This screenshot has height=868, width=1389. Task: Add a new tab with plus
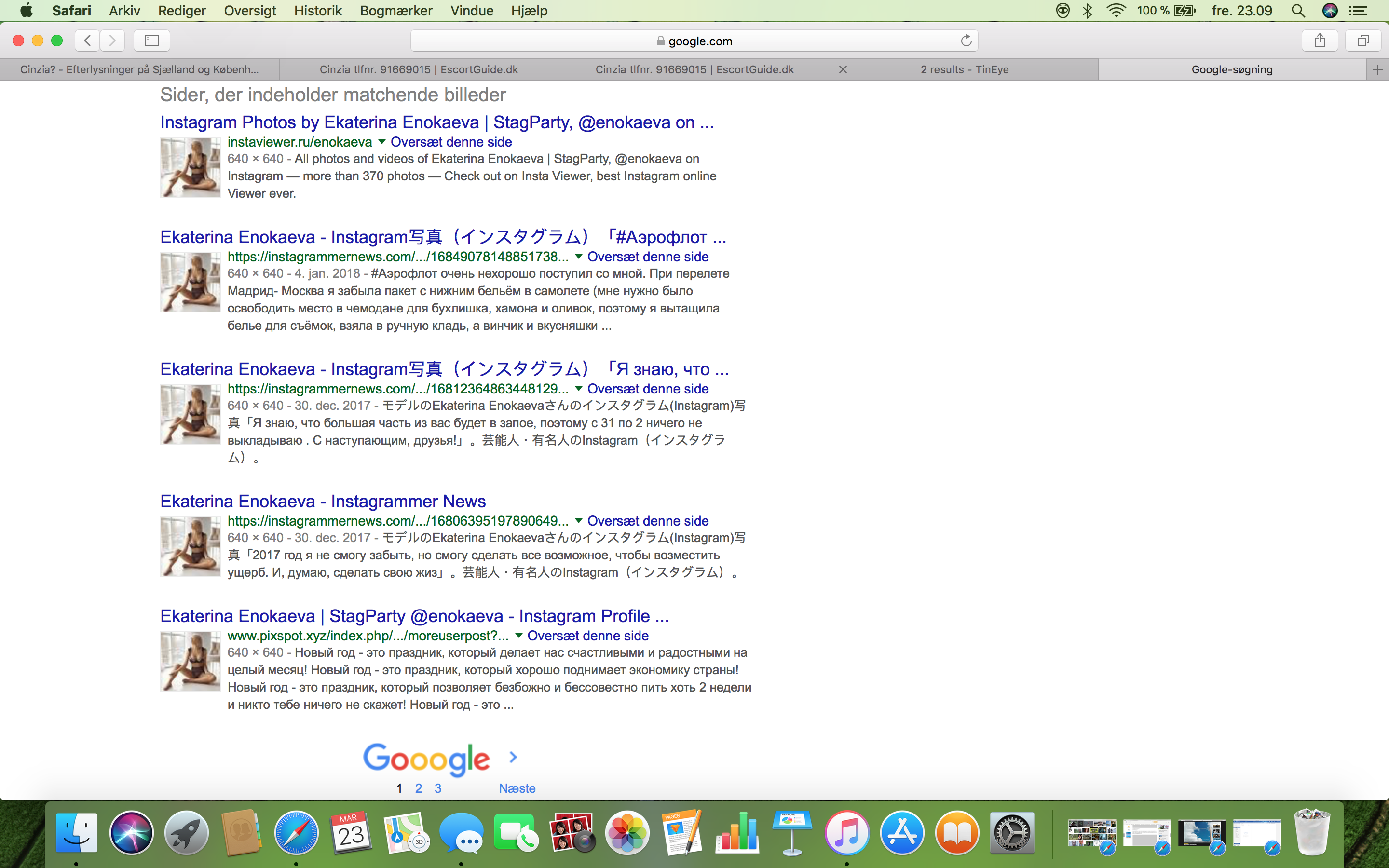click(1377, 69)
